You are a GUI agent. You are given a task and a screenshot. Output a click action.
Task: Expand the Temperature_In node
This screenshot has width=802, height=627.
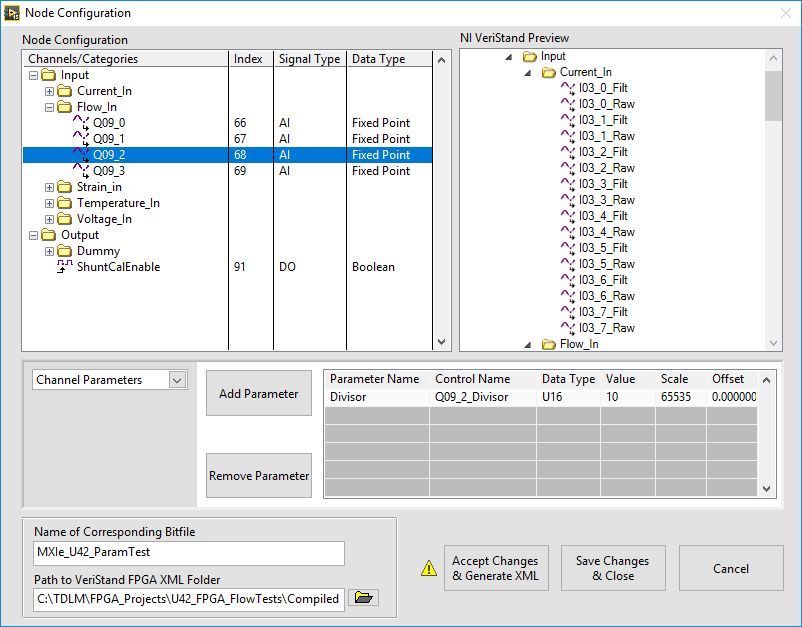pos(49,204)
